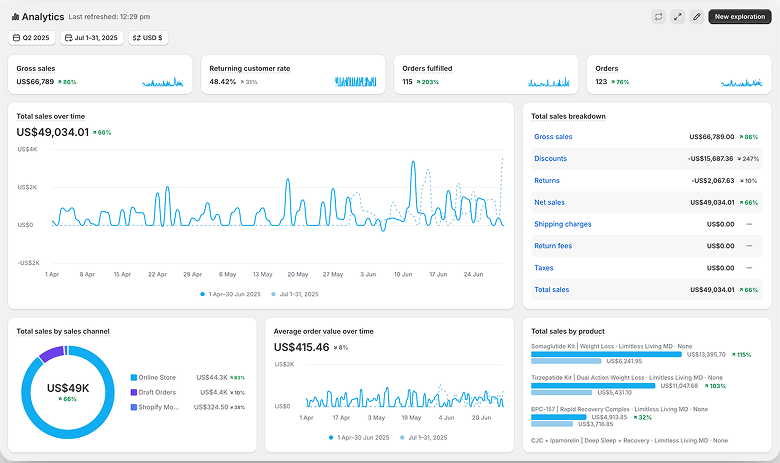Screen dimensions: 780x463
Task: Toggle Jul 1–31, 2025 legend in order value chart
Action: pyautogui.click(x=423, y=438)
